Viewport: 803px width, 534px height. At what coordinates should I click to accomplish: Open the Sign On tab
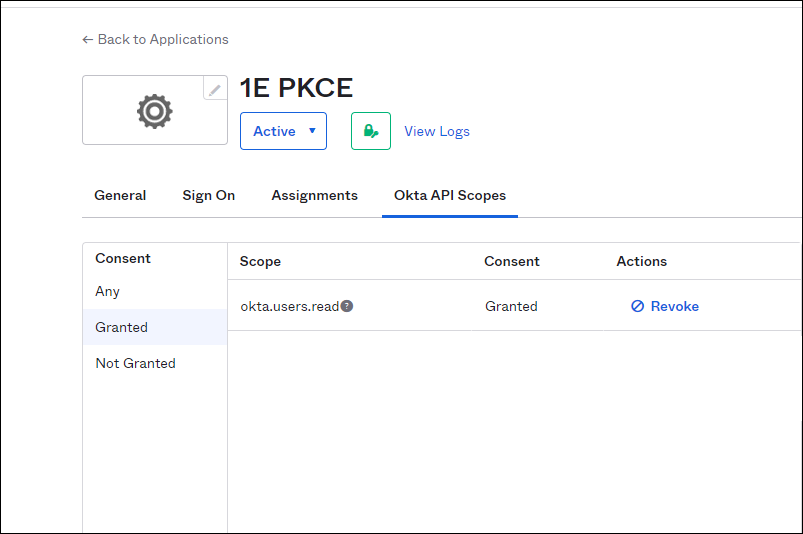click(x=208, y=195)
